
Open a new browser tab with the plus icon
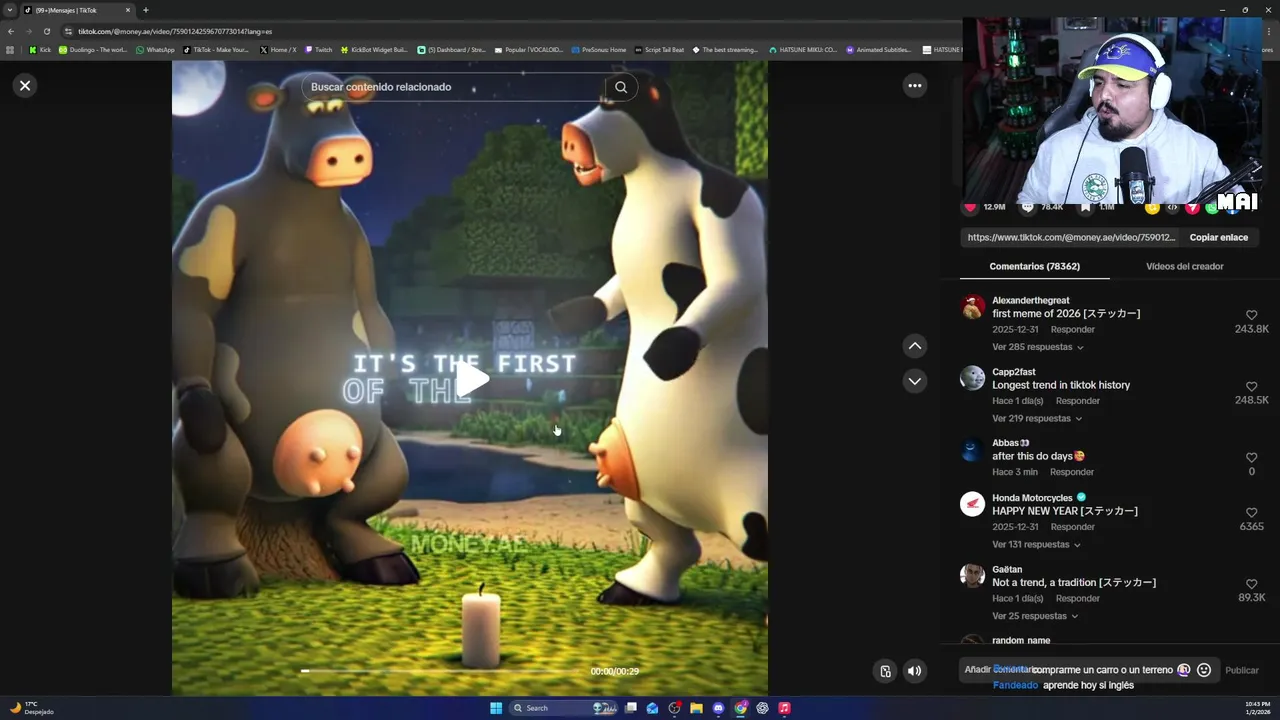pyautogui.click(x=146, y=10)
